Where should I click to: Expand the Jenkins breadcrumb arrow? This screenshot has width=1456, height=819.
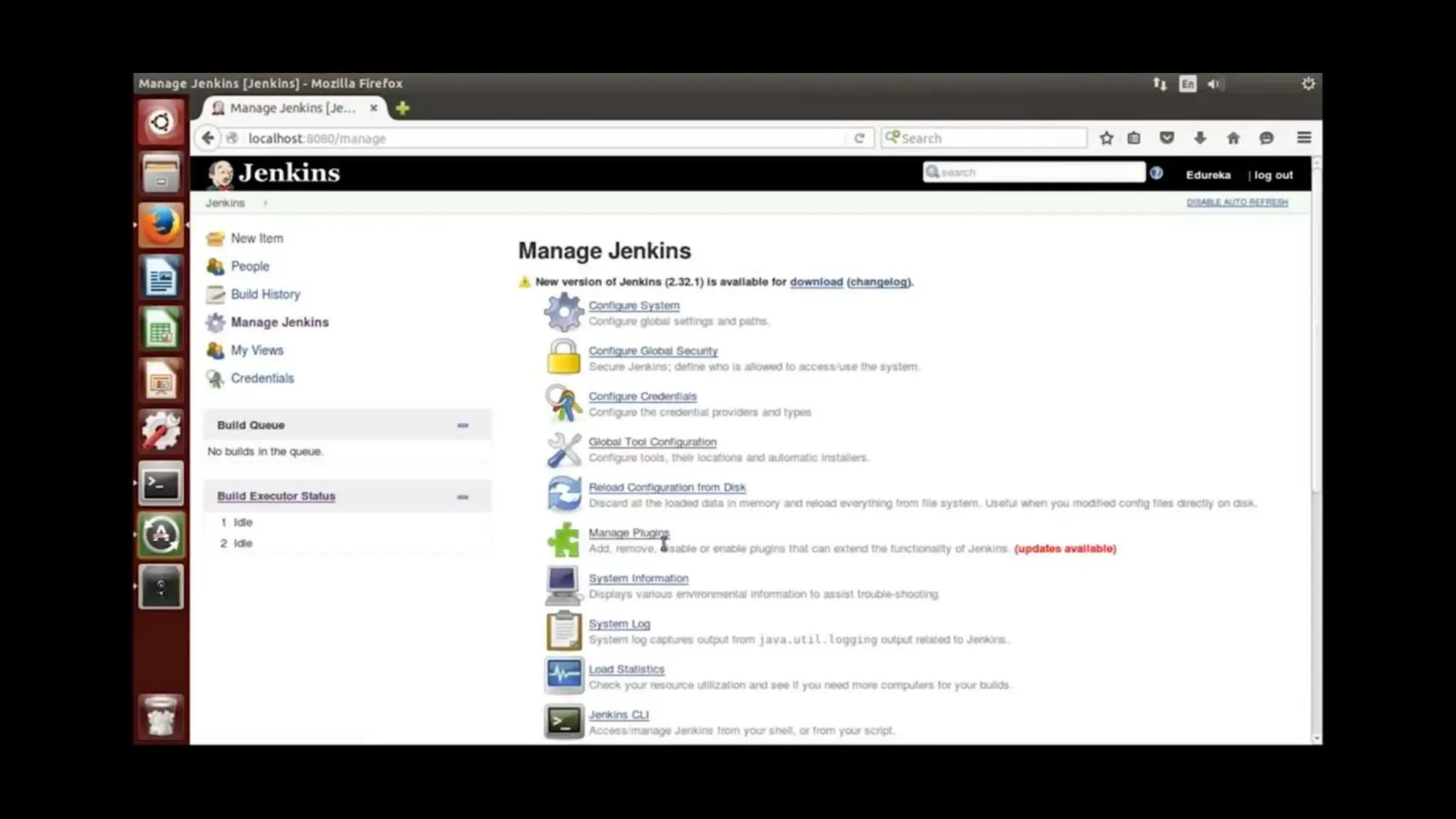(x=265, y=203)
